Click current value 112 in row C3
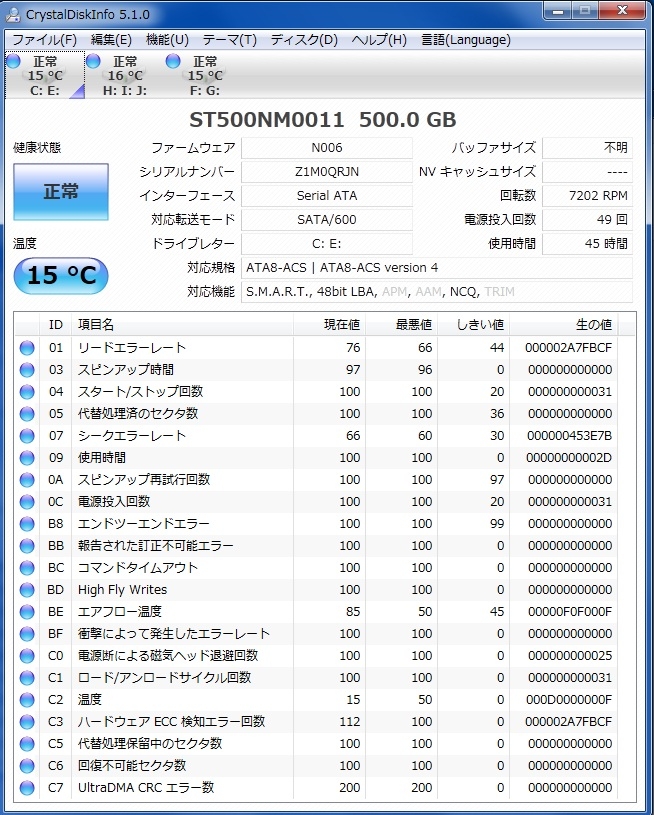Viewport: 654px width, 815px height. tap(349, 722)
